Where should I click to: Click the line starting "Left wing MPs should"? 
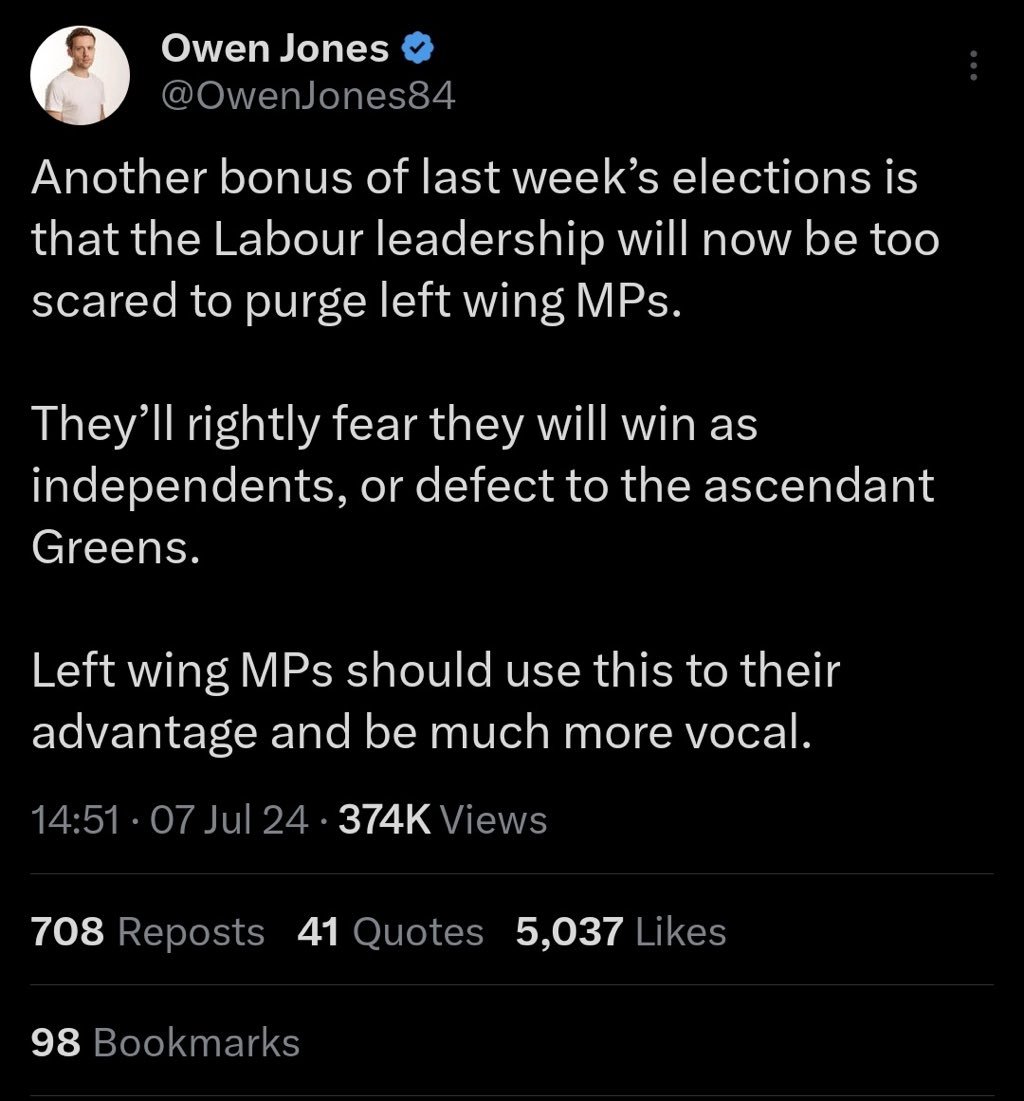tap(435, 671)
